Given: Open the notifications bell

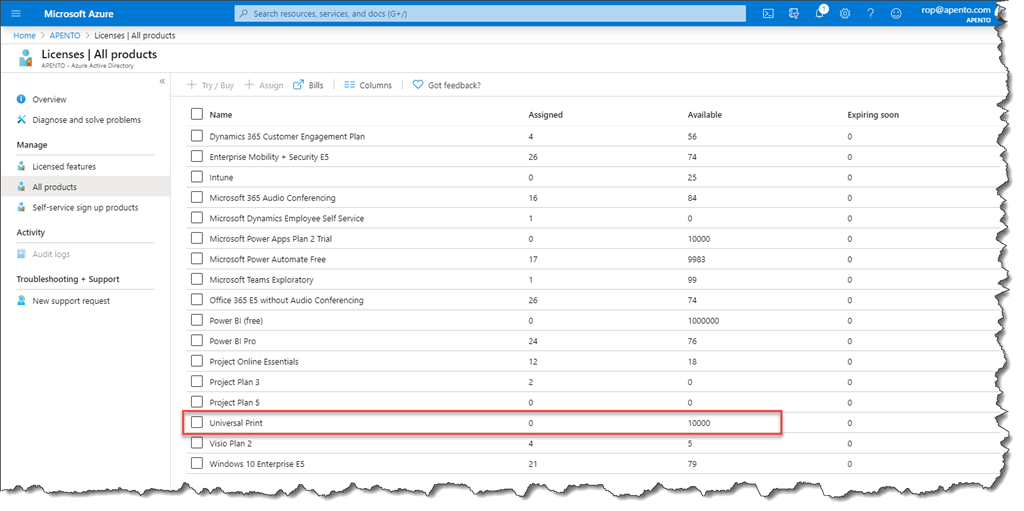Looking at the screenshot, I should (x=820, y=12).
